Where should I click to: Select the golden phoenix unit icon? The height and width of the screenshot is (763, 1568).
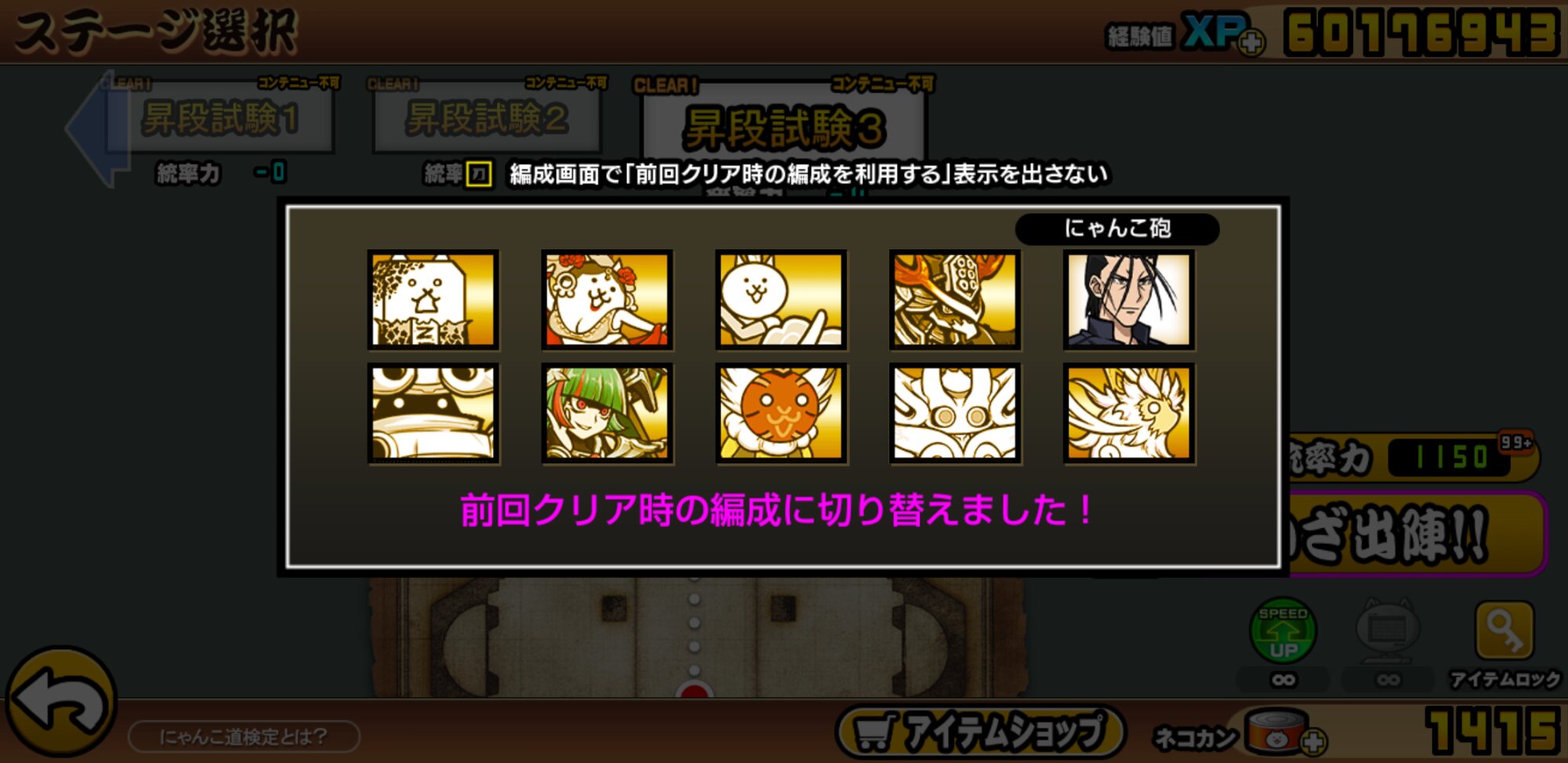pyautogui.click(x=1128, y=413)
